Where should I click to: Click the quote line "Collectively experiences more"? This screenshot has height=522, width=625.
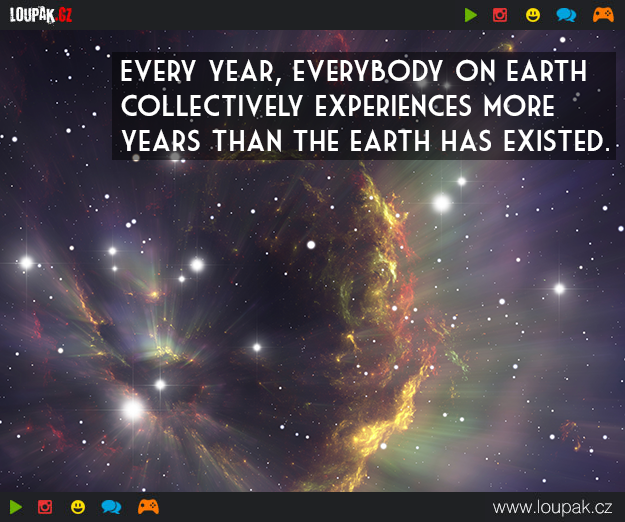337,107
